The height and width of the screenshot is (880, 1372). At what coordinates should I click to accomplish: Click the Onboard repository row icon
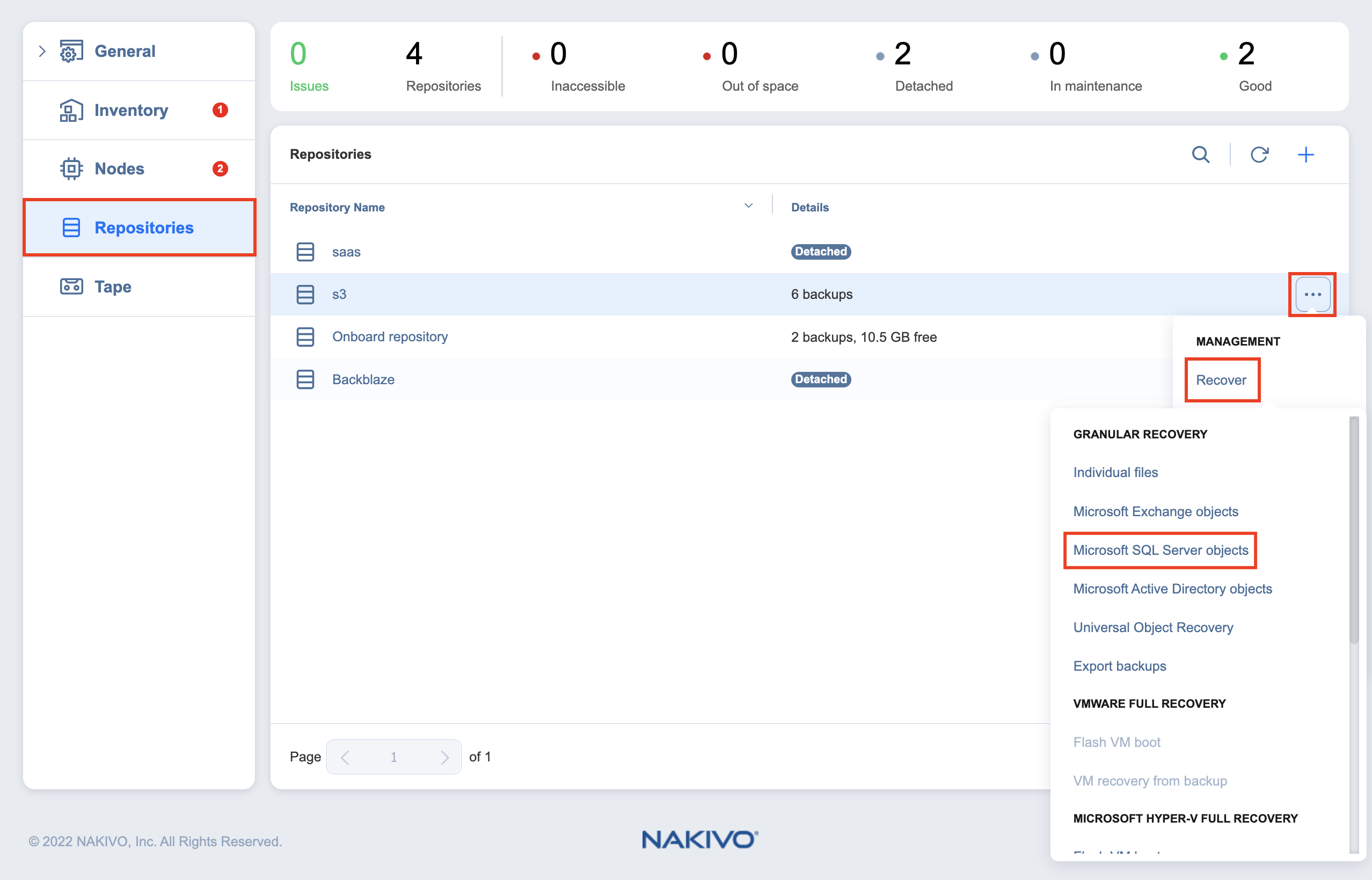tap(305, 336)
